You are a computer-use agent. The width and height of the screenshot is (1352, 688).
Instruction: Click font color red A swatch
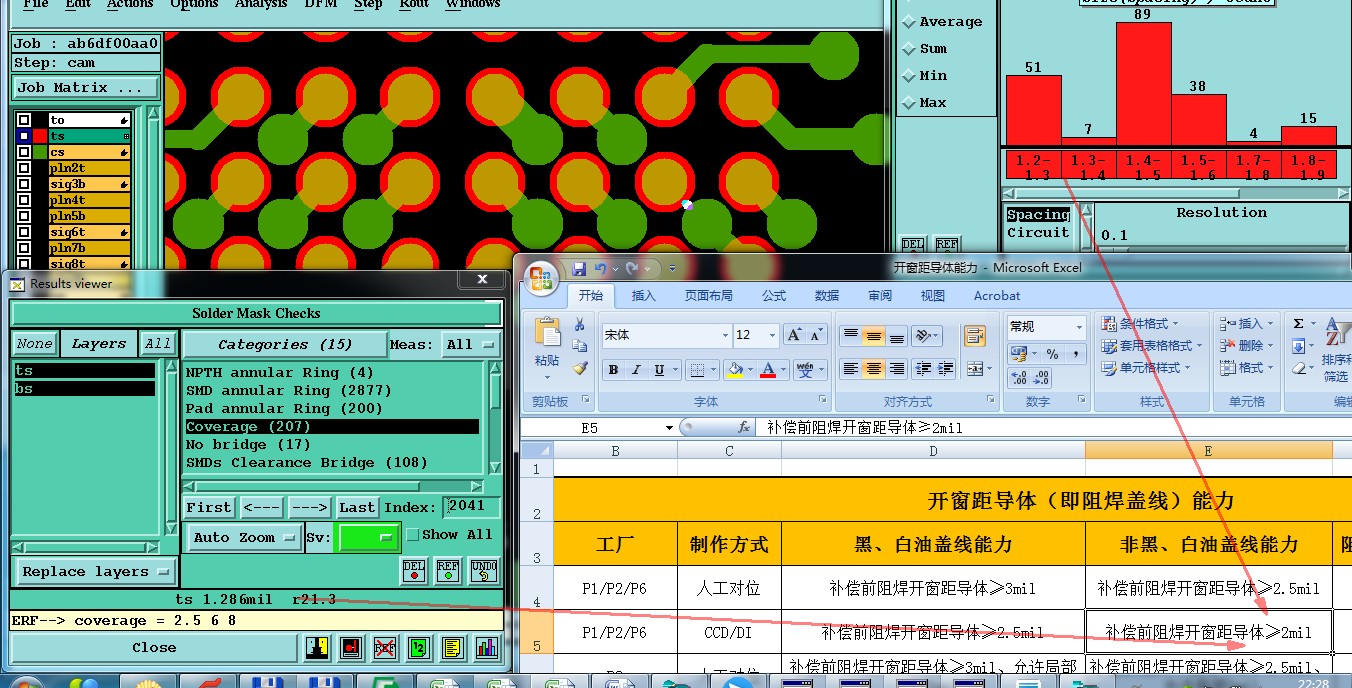tap(767, 370)
